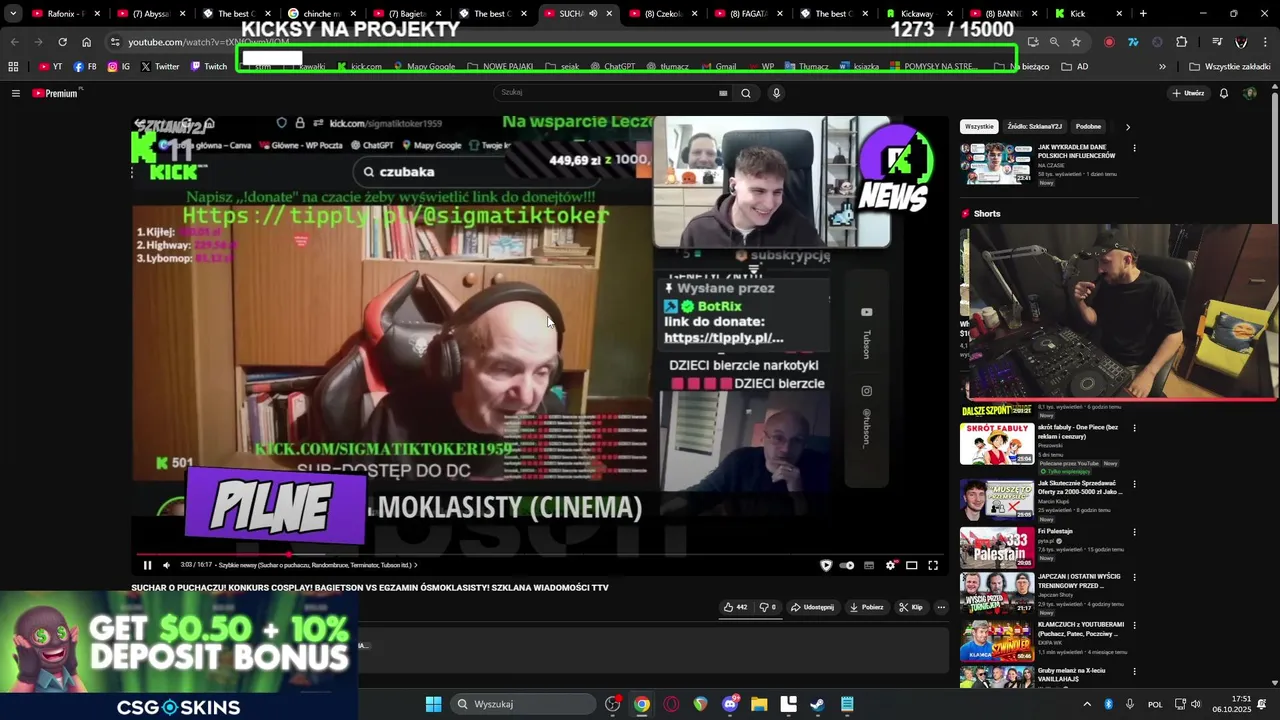The height and width of the screenshot is (720, 1280).
Task: Open the Wszystkie zakładki folder
Action: coord(1230,67)
